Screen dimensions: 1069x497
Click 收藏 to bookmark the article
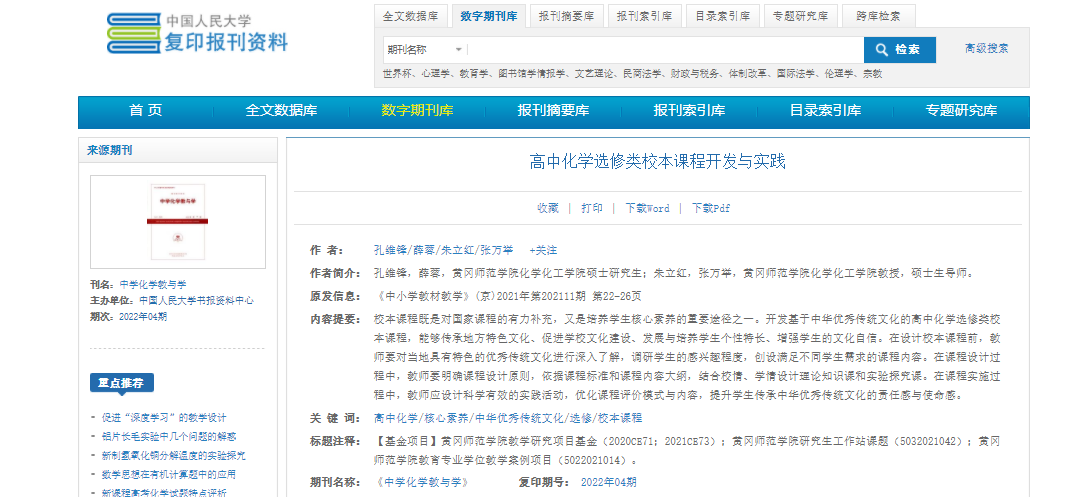pyautogui.click(x=547, y=208)
